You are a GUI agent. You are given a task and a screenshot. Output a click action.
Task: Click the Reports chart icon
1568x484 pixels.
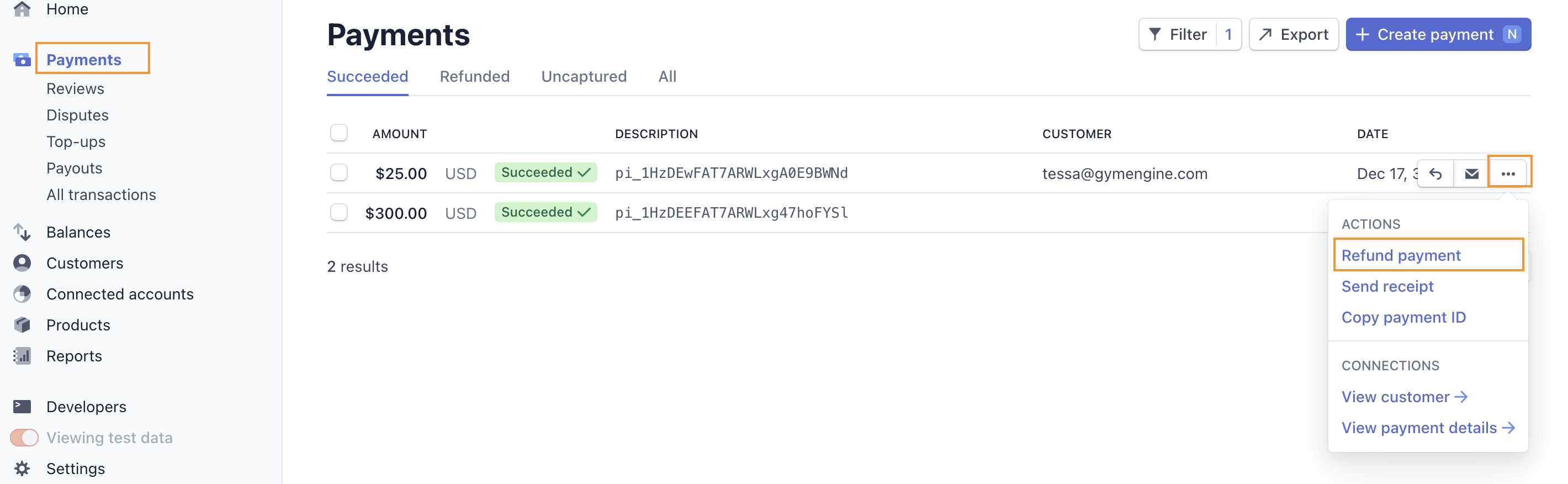pos(22,356)
